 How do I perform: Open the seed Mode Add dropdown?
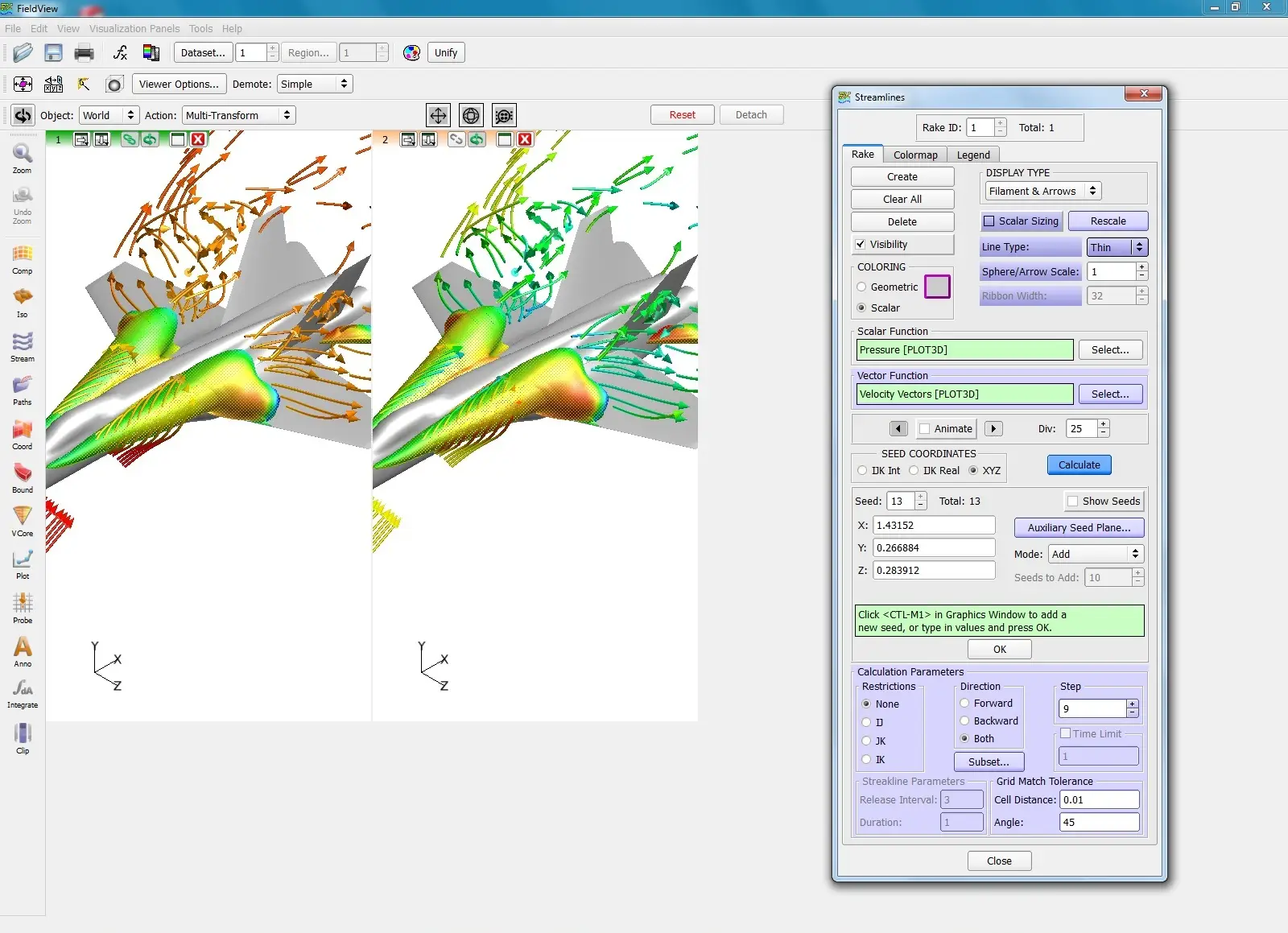(x=1096, y=554)
